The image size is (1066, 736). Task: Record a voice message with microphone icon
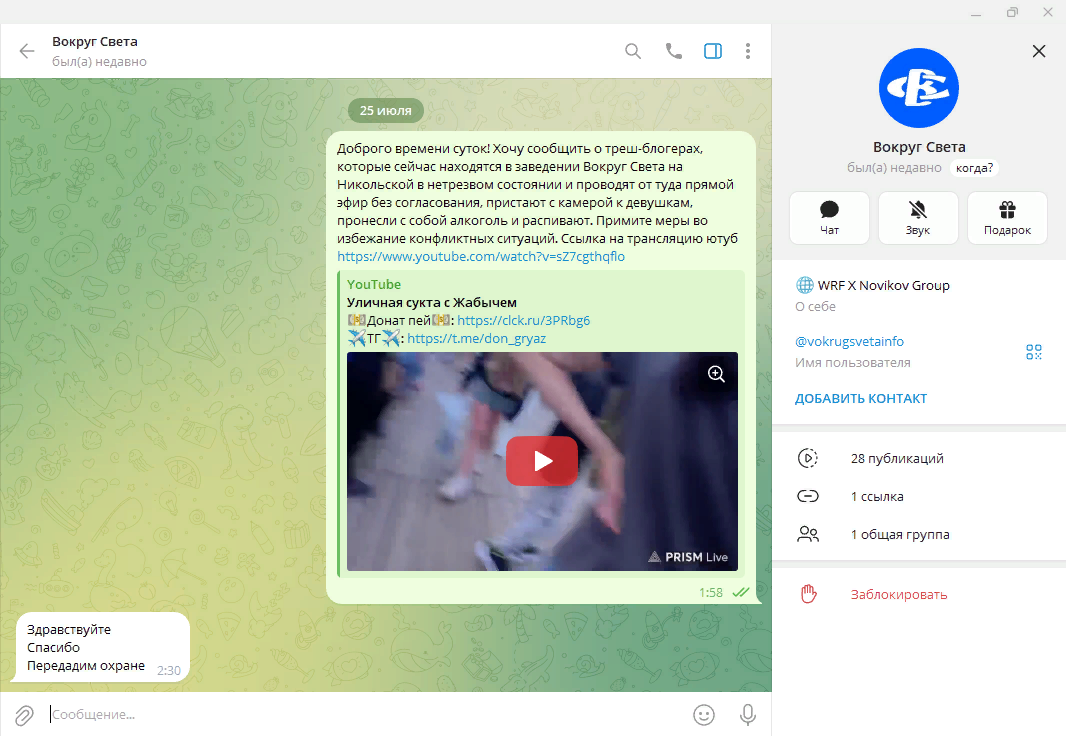click(x=748, y=715)
